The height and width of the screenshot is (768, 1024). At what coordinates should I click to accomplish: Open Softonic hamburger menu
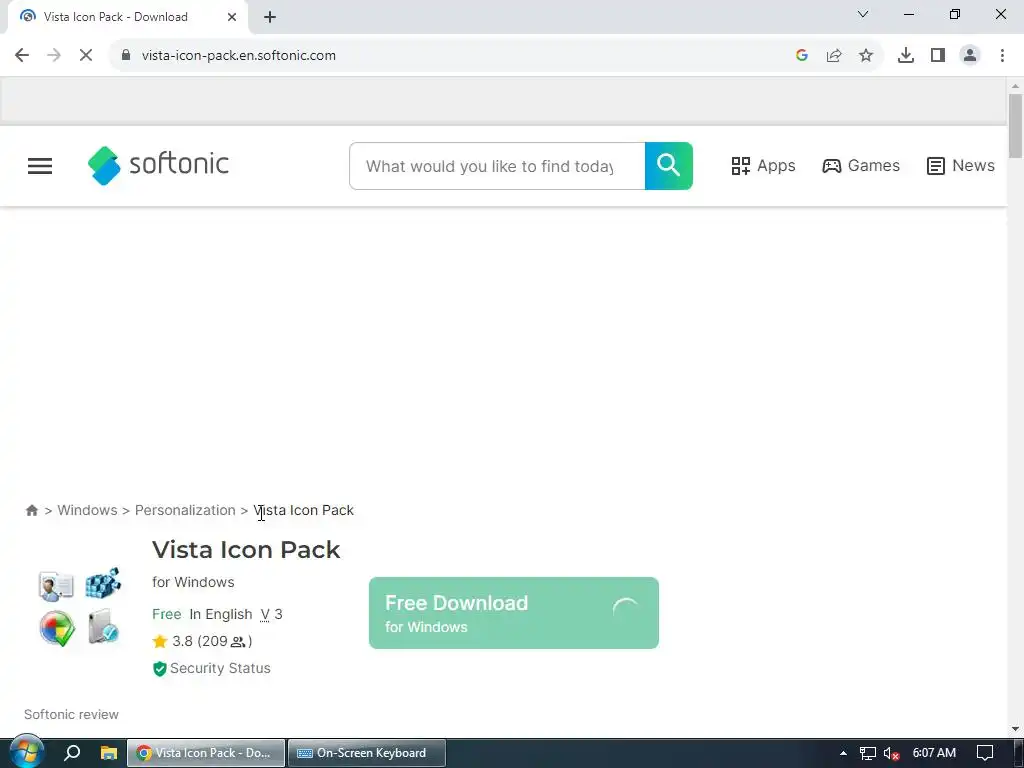pos(40,166)
